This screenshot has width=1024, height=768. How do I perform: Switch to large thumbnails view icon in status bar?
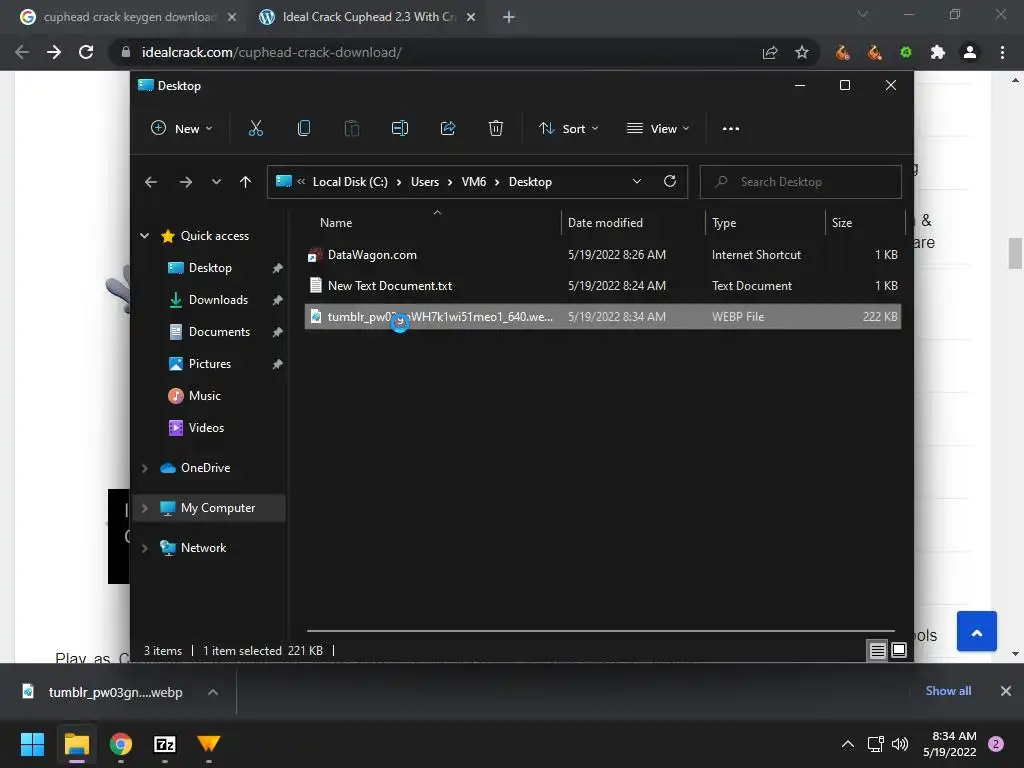click(899, 650)
